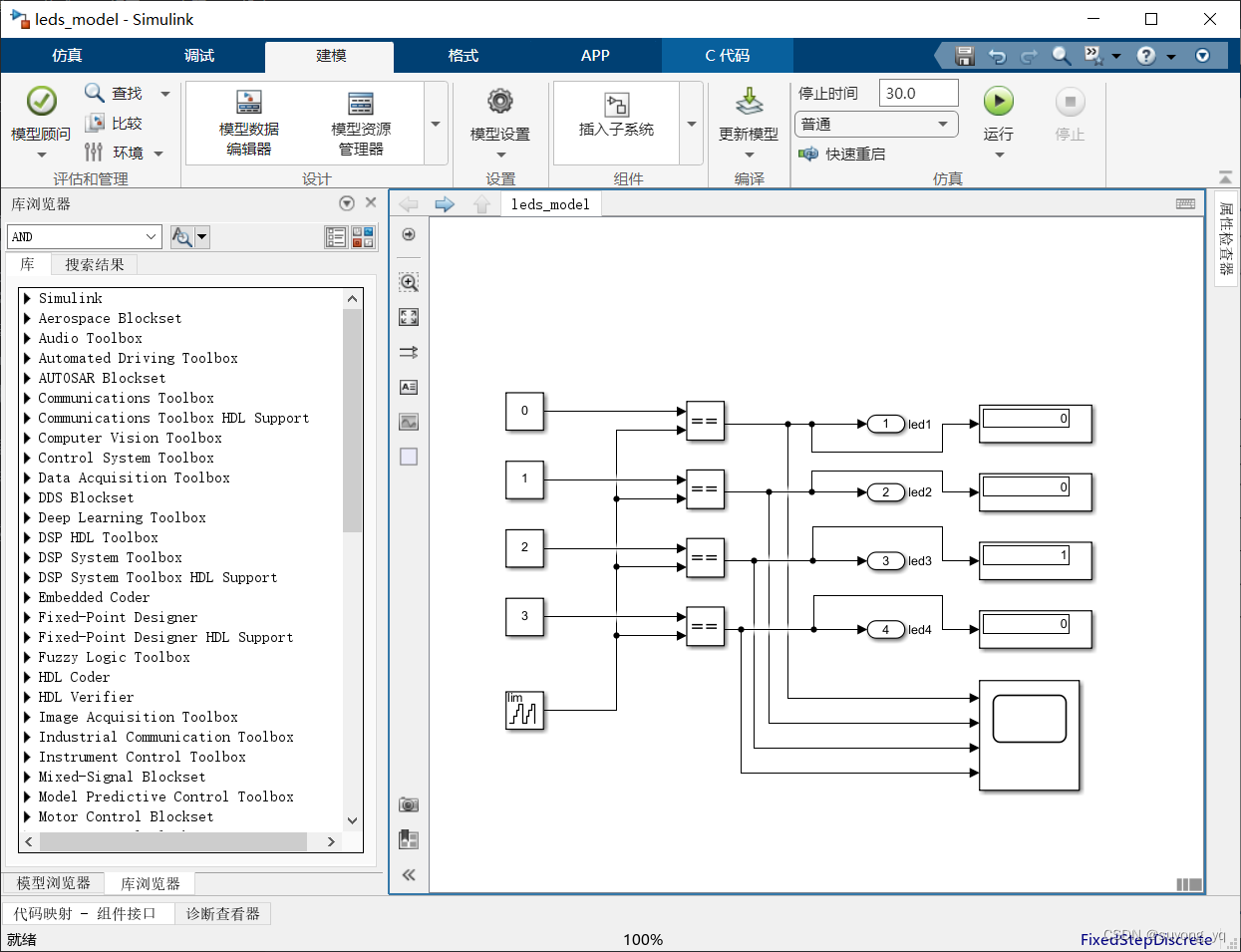Click the Fit to View palette icon
This screenshot has width=1241, height=952.
(409, 317)
